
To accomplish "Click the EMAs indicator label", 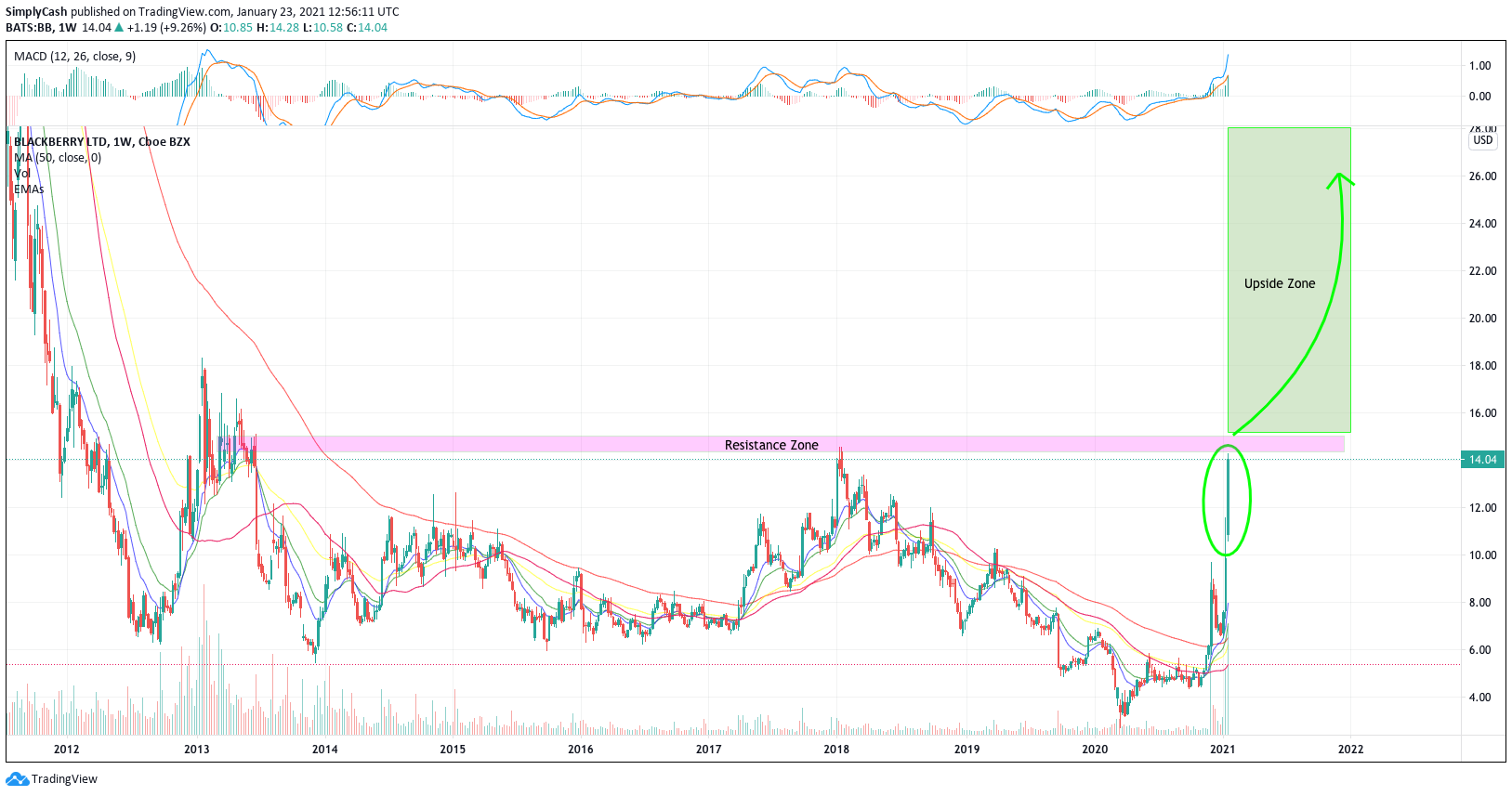I will (29, 189).
